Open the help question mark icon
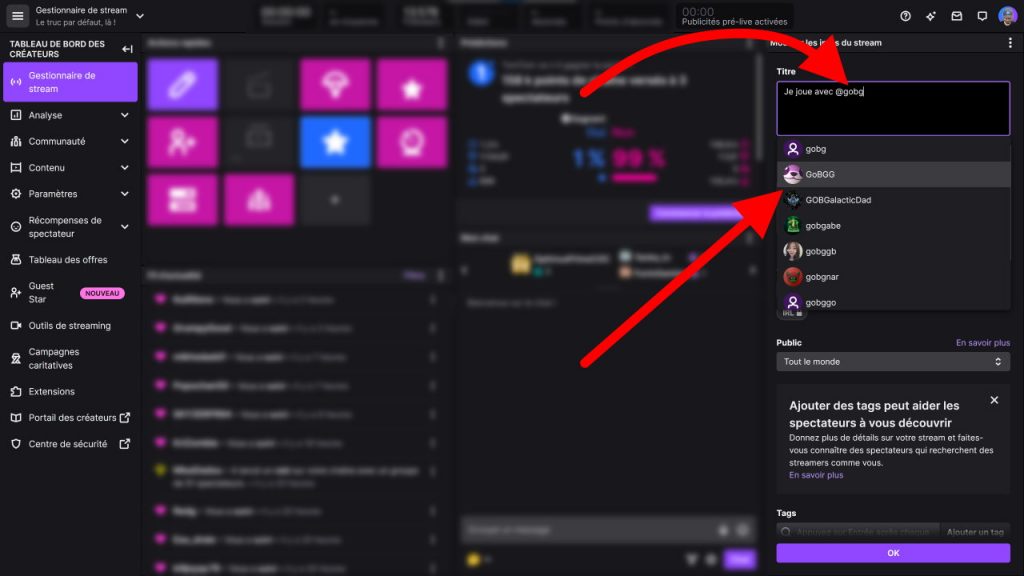Viewport: 1024px width, 576px height. pyautogui.click(x=905, y=14)
